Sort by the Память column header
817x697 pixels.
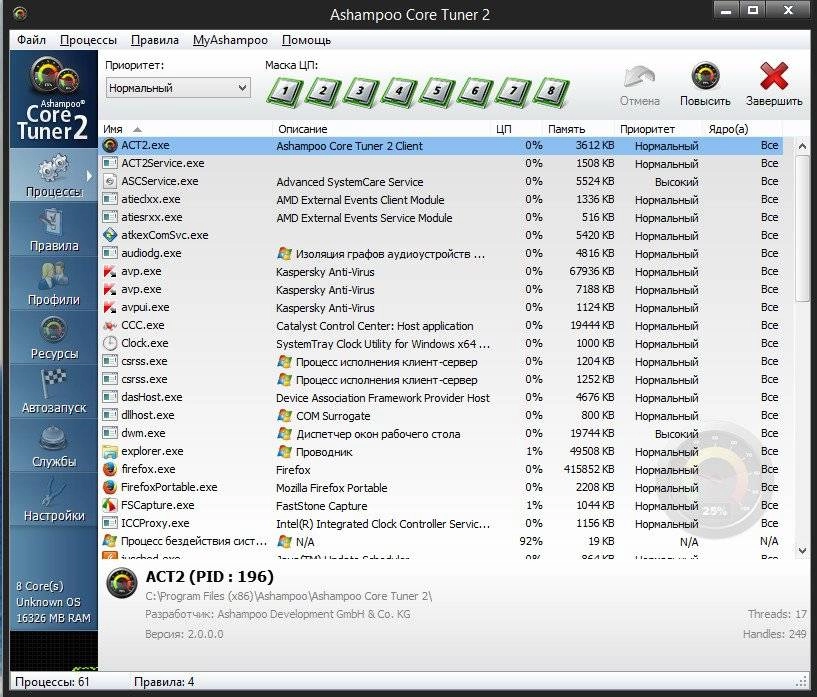click(x=579, y=129)
